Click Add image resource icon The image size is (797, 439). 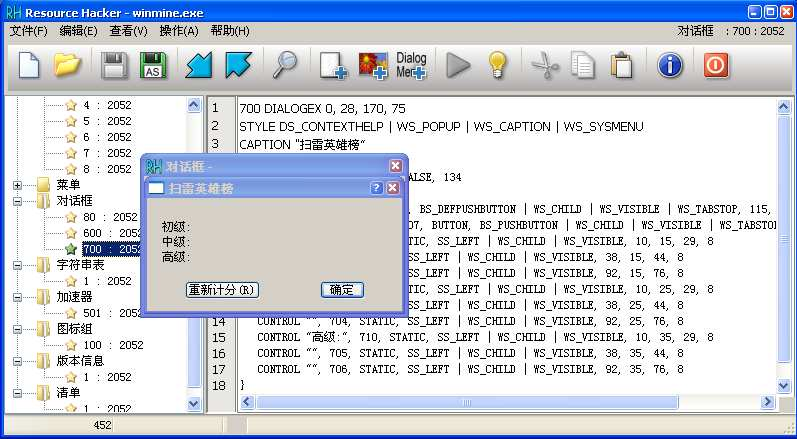point(373,66)
